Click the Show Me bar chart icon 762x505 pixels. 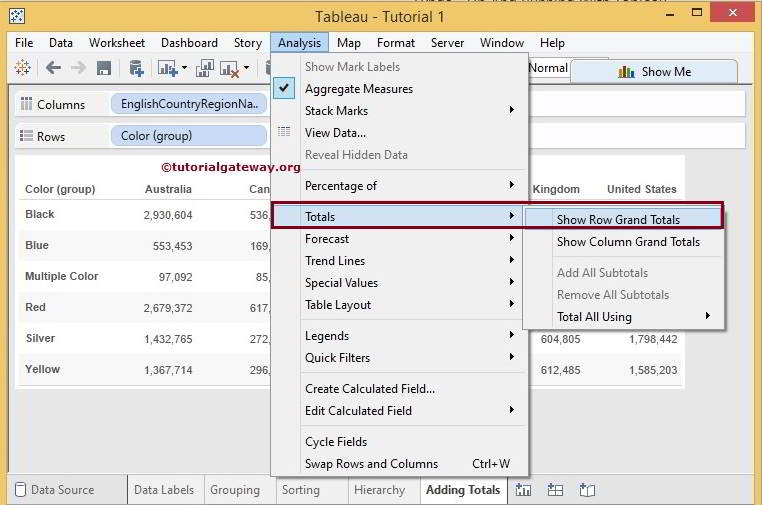coord(626,72)
